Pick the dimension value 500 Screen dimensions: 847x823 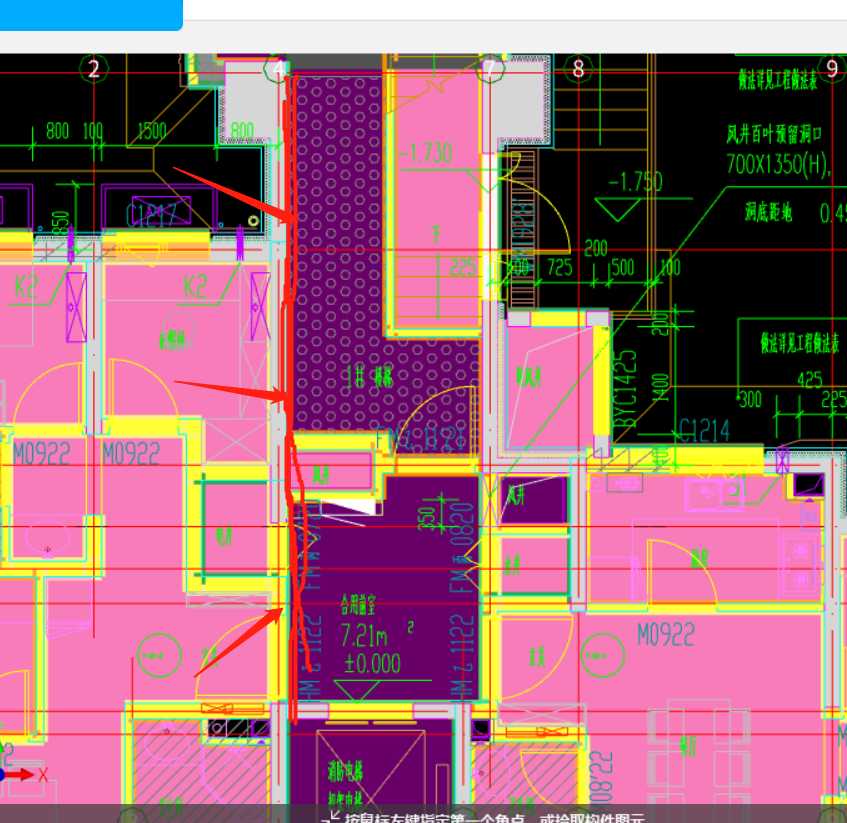point(623,267)
